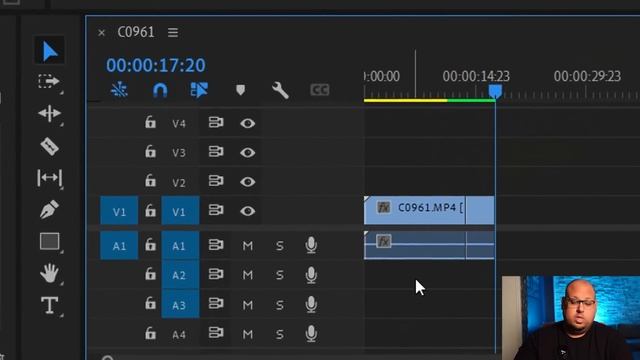This screenshot has height=360, width=640.
Task: Toggle lock on track A2
Action: (x=150, y=274)
